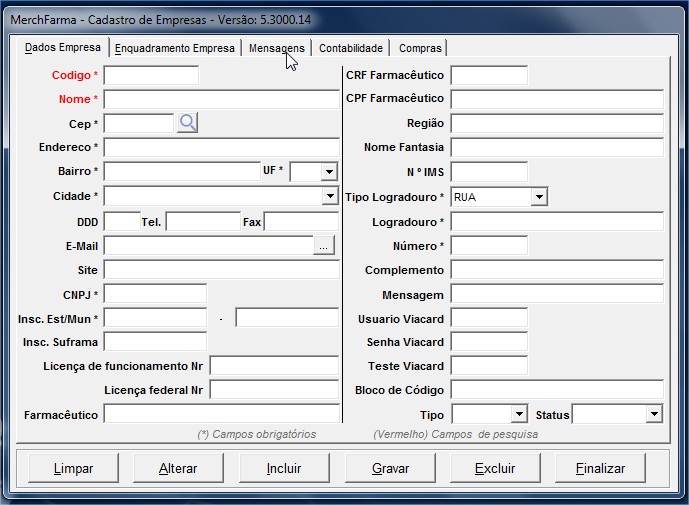Open the Tipo Logradouro dropdown
Screen dimensions: 689x505
pos(539,198)
